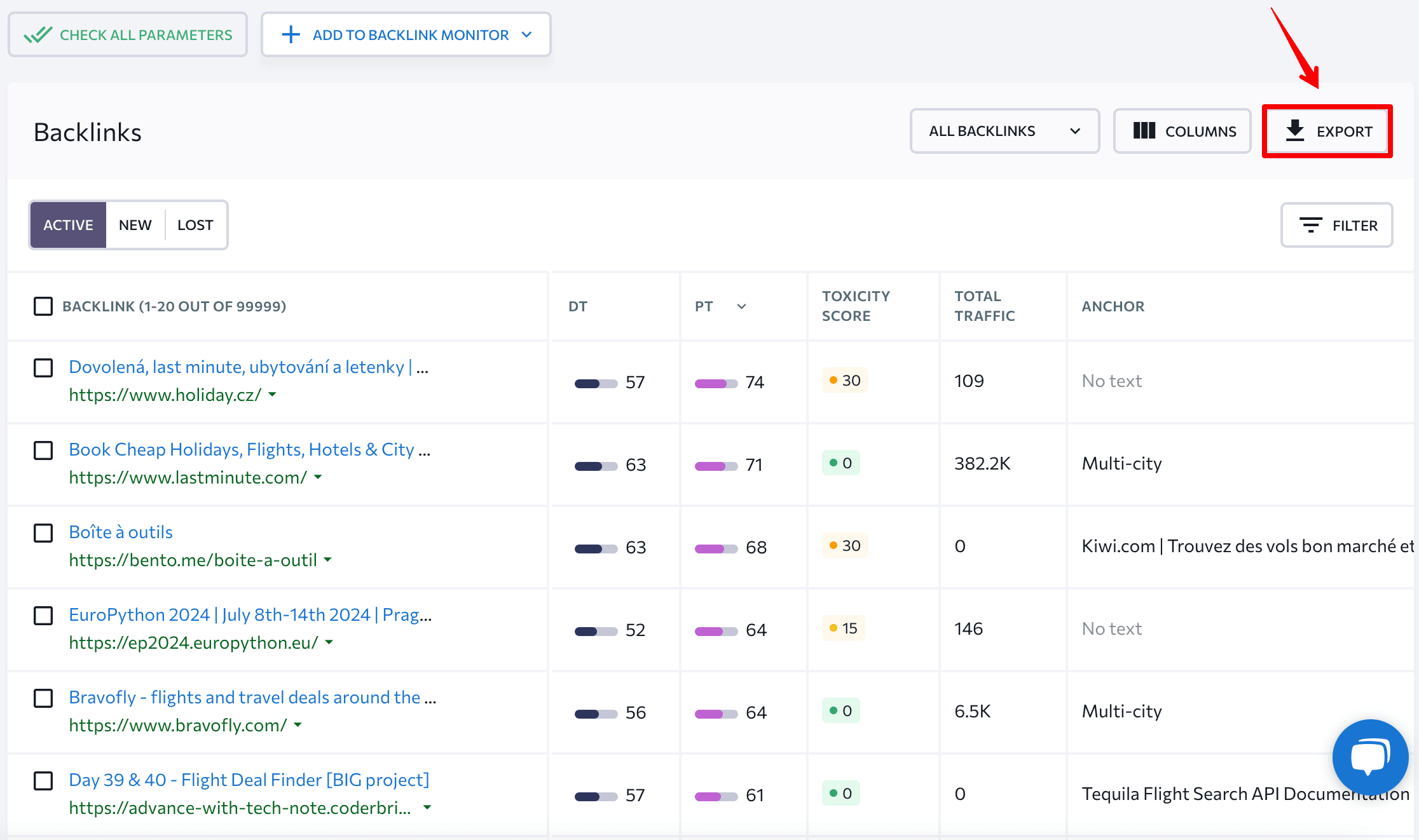Open the Book Cheap Holidays backlink title
The height and width of the screenshot is (840, 1419).
pos(250,449)
